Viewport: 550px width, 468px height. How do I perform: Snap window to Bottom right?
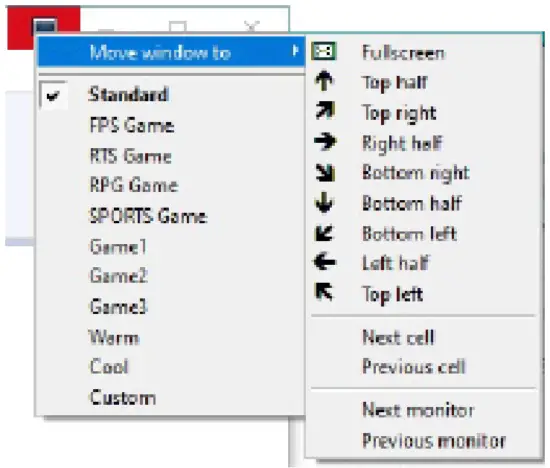416,173
